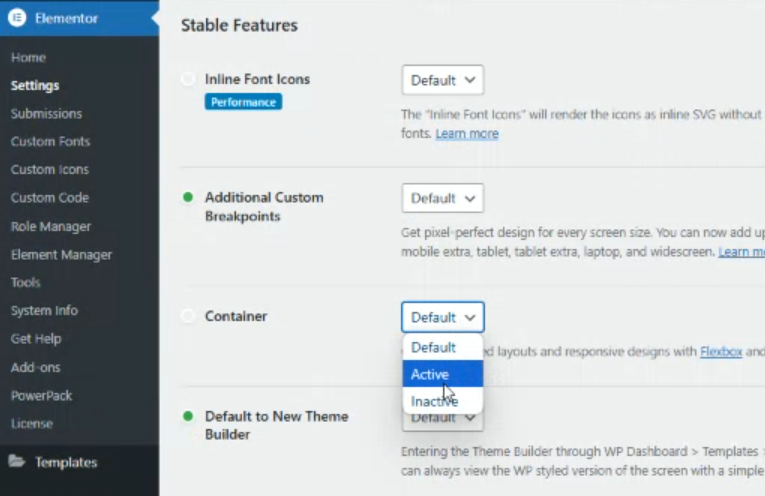765x496 pixels.
Task: Open Custom Fonts menu item
Action: tap(50, 141)
